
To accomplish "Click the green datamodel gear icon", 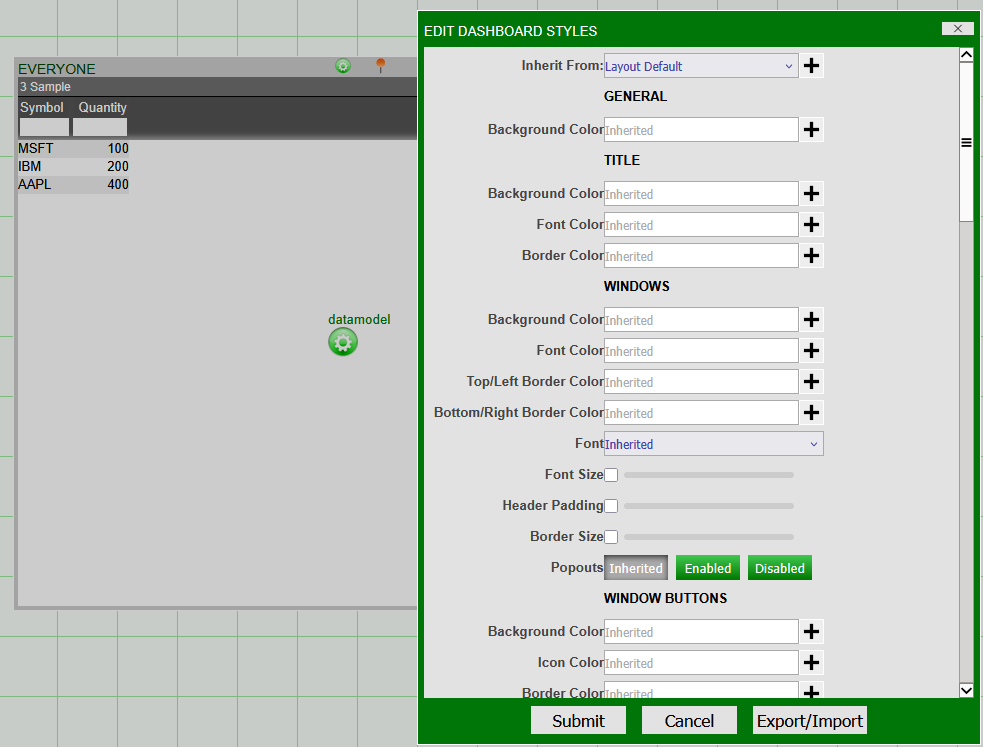I will tap(342, 342).
